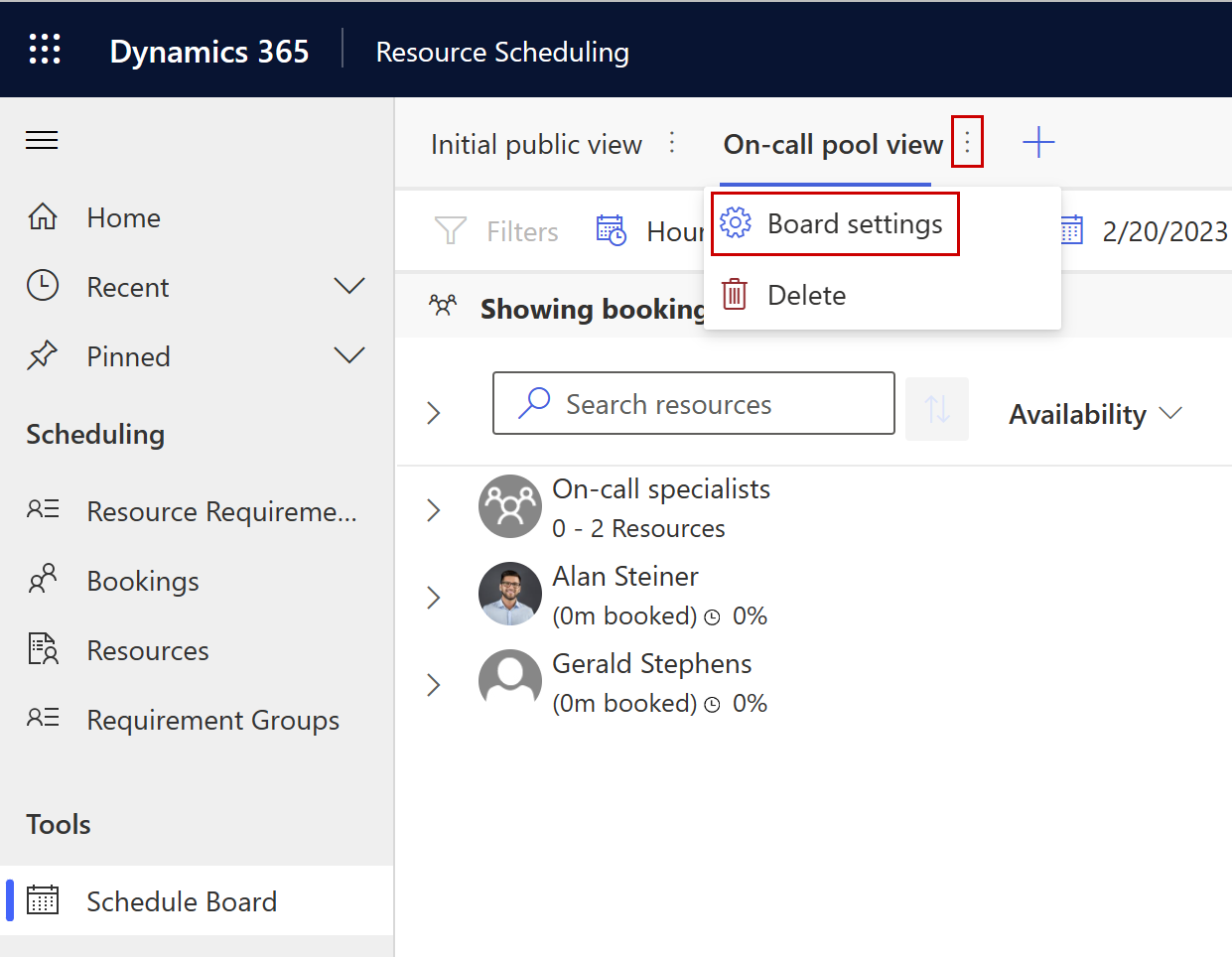Click the Showing bookings label
Image resolution: width=1232 pixels, height=957 pixels.
coord(593,309)
